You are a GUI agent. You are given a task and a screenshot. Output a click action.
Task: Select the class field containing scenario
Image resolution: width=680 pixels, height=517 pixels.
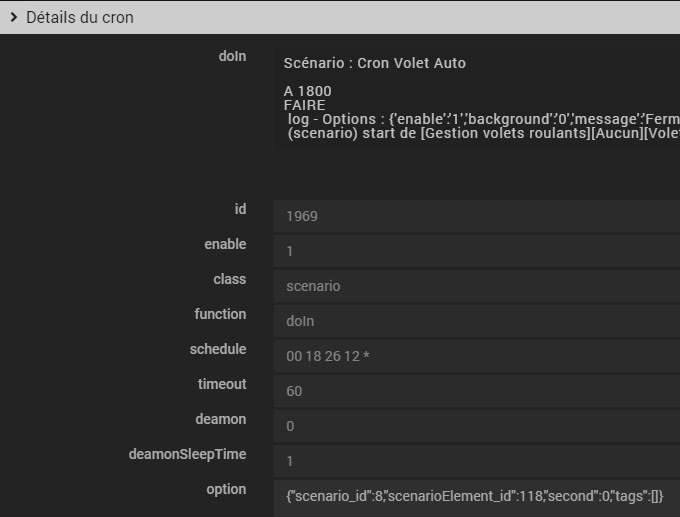point(476,286)
